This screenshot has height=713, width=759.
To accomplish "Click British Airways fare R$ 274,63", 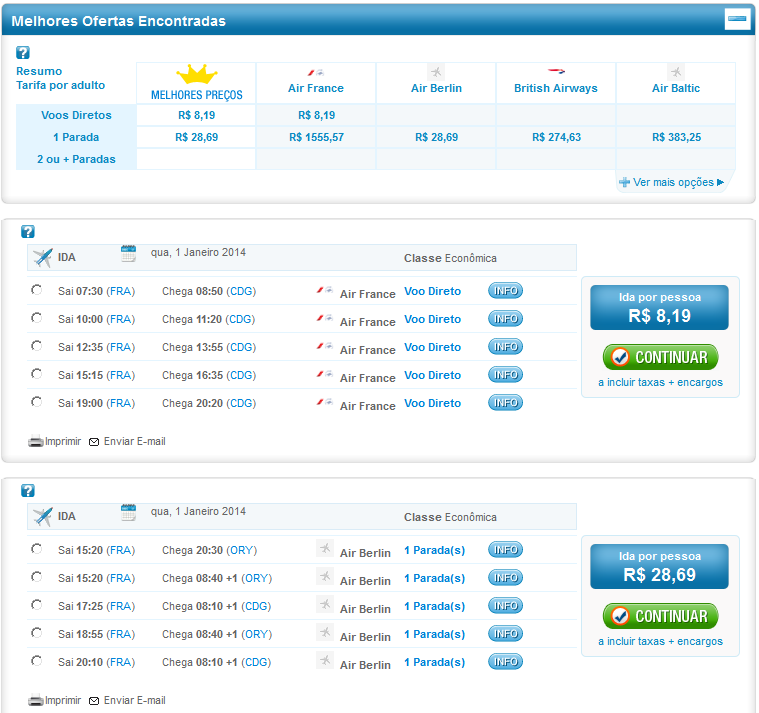I will coord(557,137).
